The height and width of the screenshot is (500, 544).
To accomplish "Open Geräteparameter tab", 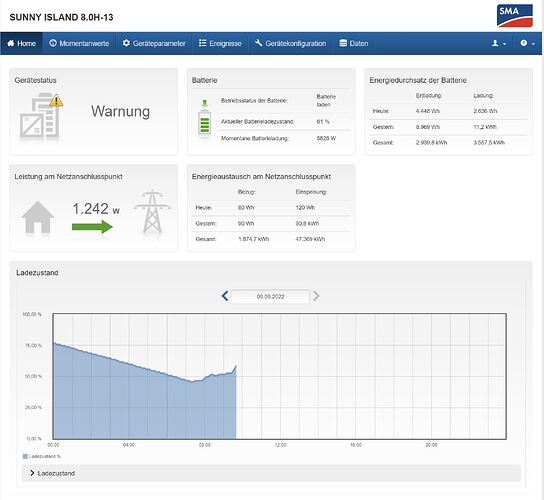I will 154,43.
